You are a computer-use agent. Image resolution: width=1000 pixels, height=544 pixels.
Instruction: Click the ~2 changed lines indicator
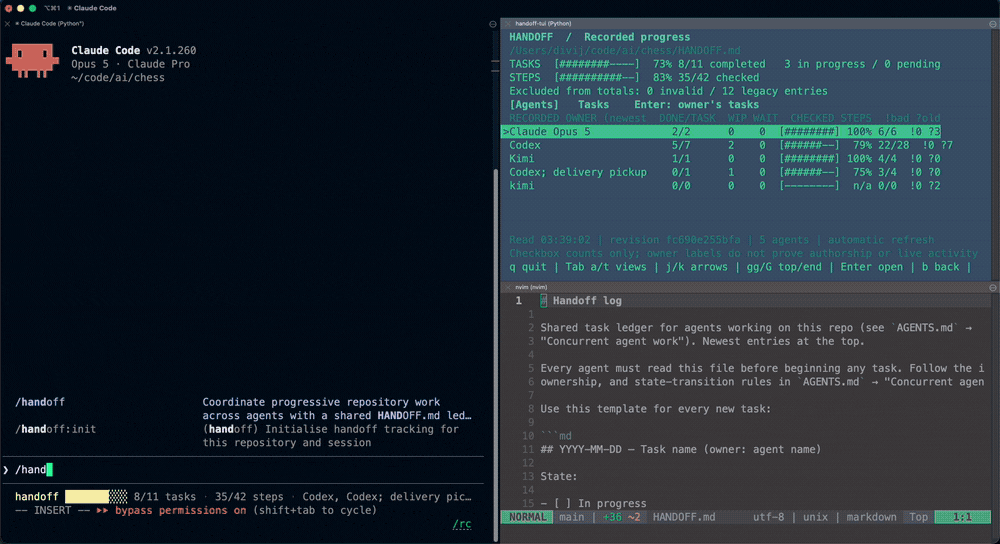pyautogui.click(x=634, y=517)
